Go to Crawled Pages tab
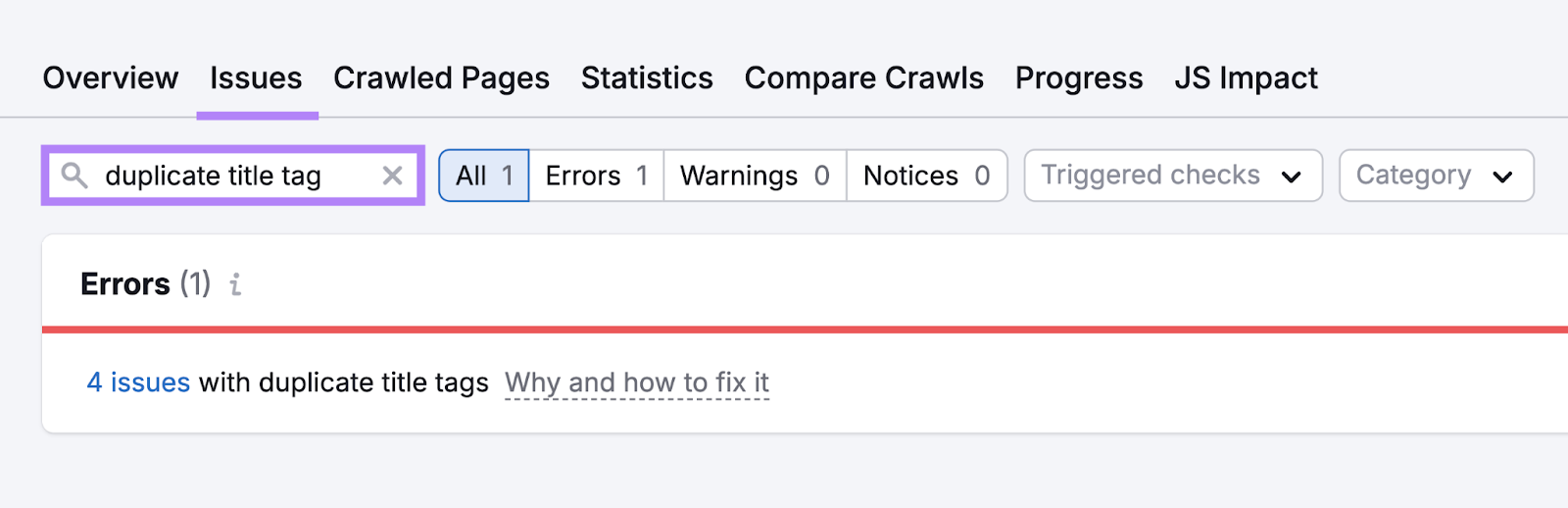The width and height of the screenshot is (1568, 508). tap(441, 78)
